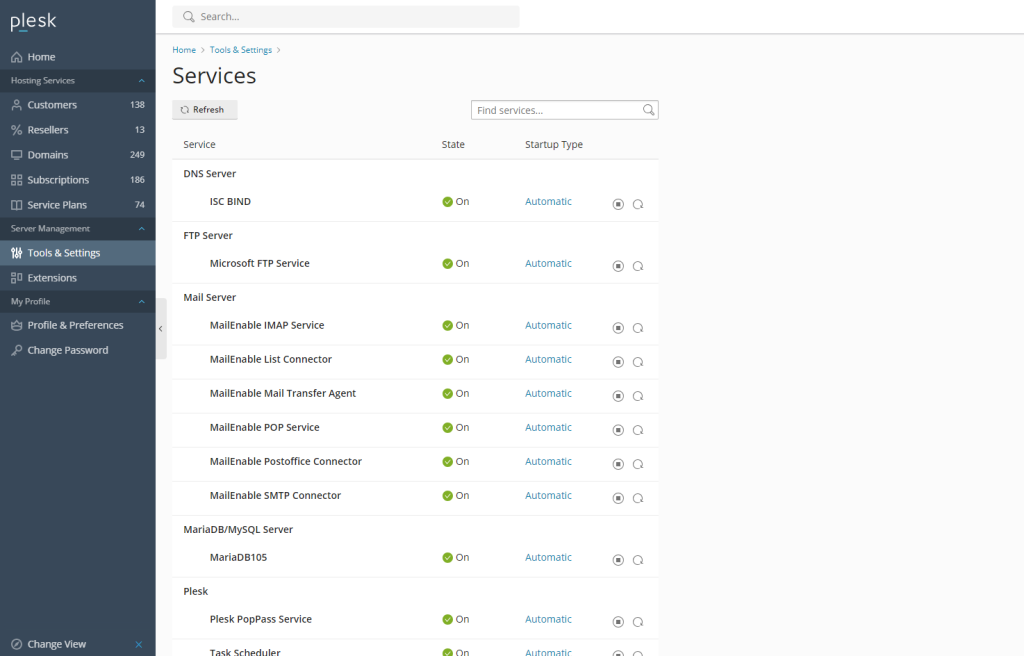Restart MailEnable List Connector
This screenshot has width=1024, height=656.
638,362
